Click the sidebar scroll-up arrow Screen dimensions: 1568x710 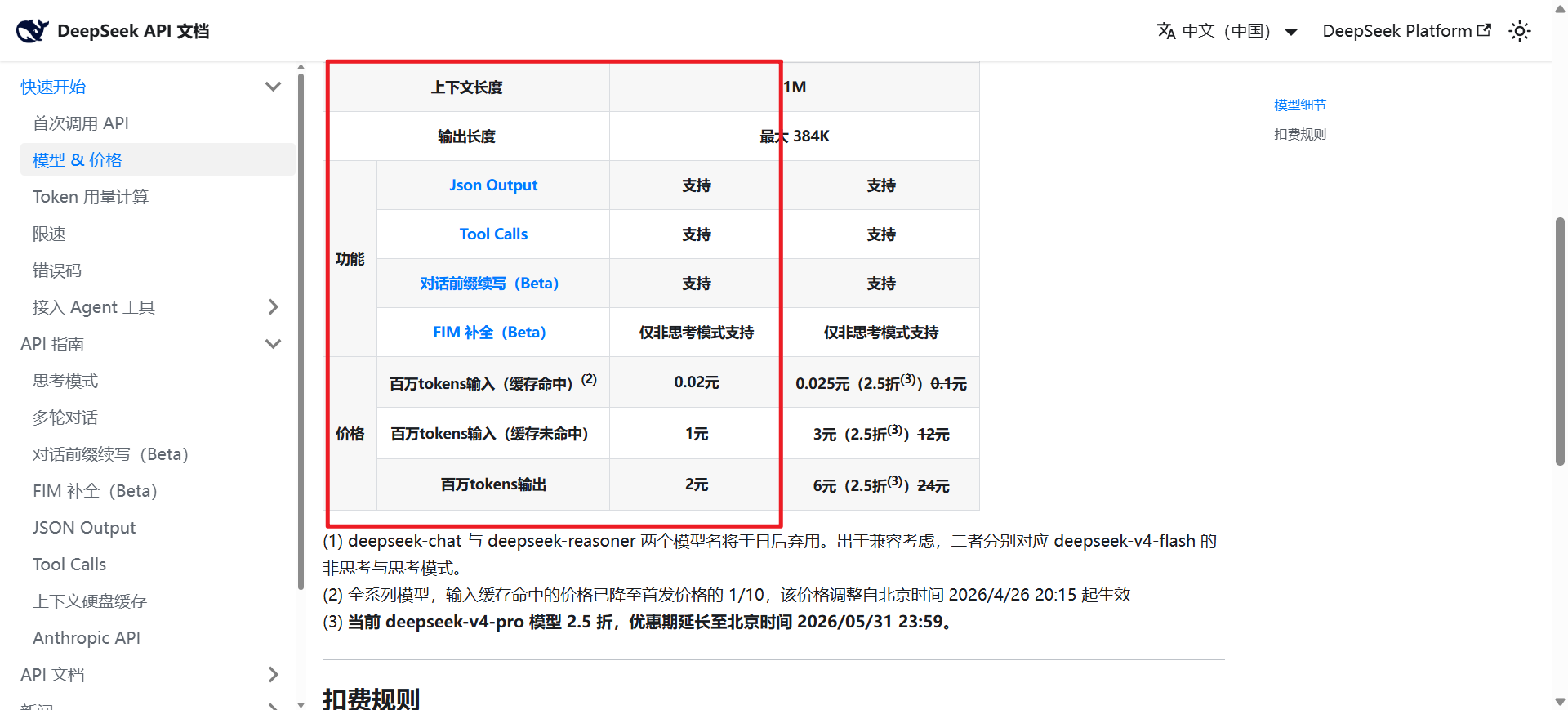[301, 67]
